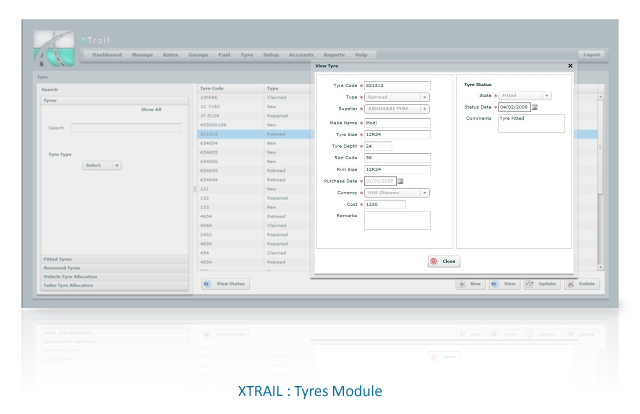This screenshot has height=414, width=640.
Task: Select highlighted tyre row 321312
Action: 254,134
